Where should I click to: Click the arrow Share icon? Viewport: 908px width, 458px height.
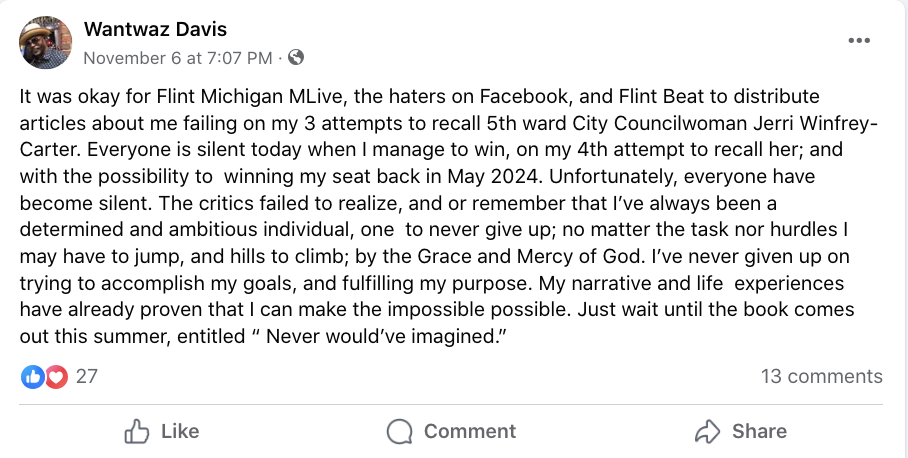708,431
